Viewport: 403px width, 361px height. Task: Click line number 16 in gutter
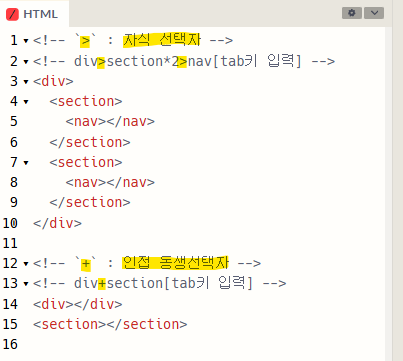click(10, 344)
